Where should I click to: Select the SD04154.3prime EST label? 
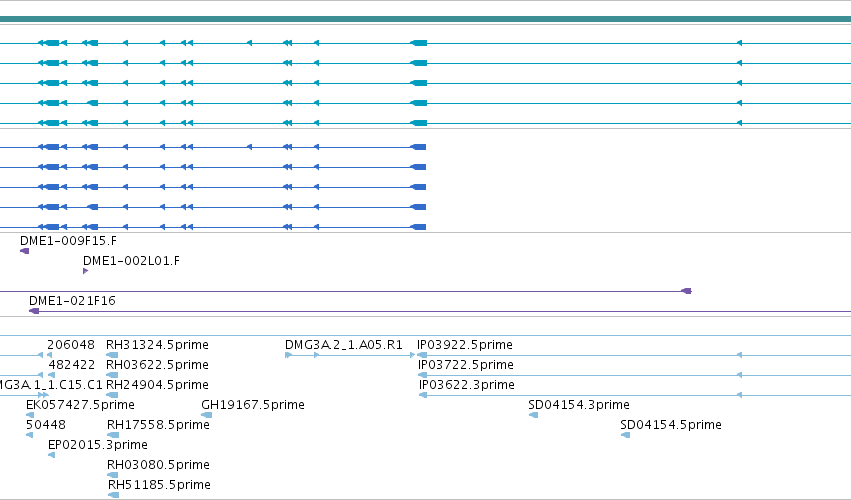pos(579,405)
